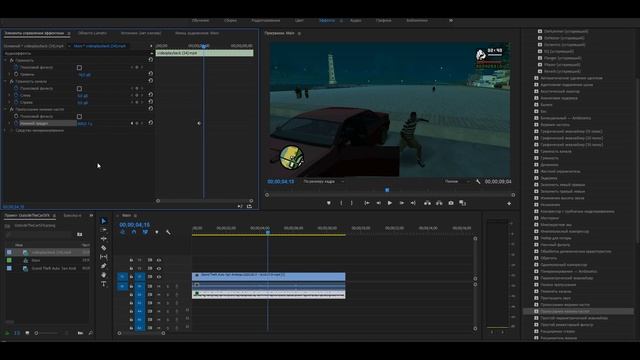Mark Out point in Program monitor

(x=352, y=203)
